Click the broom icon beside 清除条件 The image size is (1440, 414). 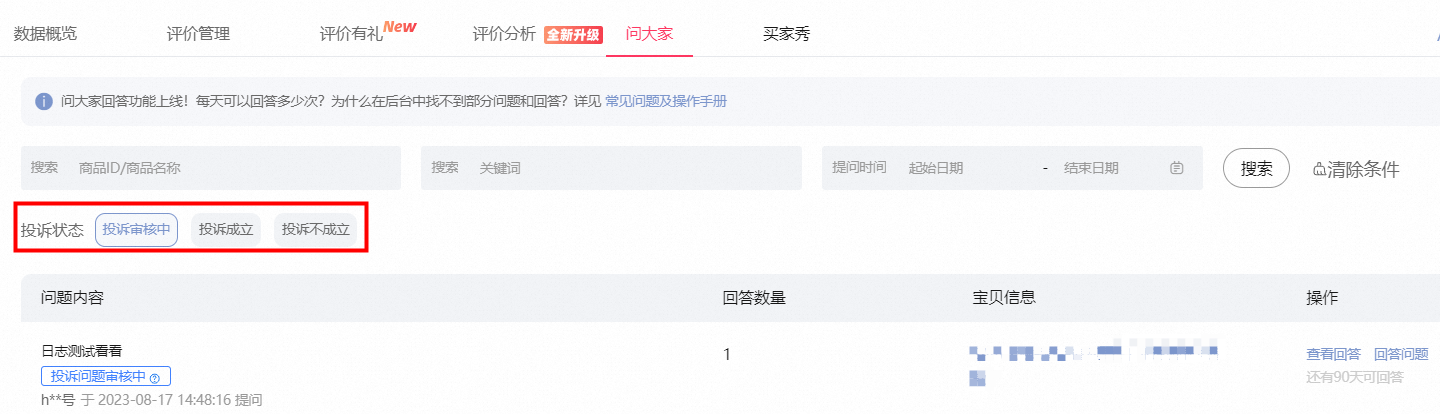click(x=1319, y=169)
